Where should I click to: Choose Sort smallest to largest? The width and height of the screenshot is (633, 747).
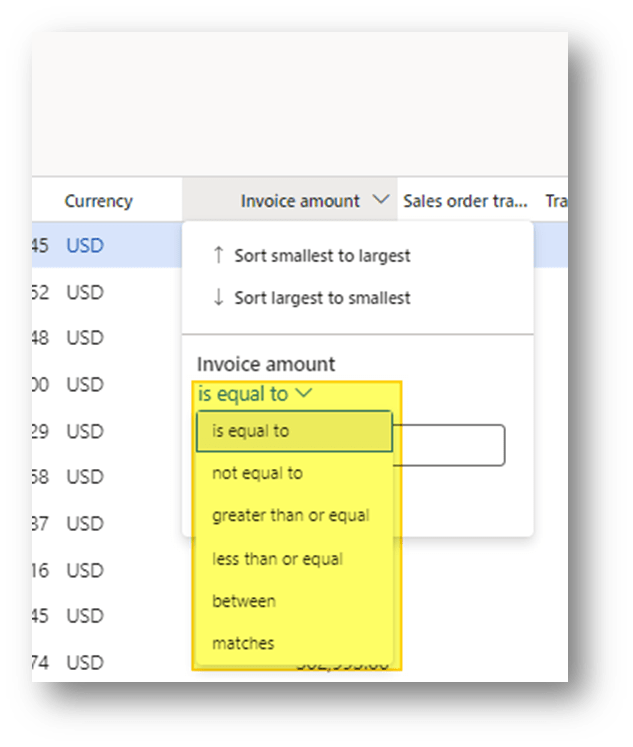322,256
